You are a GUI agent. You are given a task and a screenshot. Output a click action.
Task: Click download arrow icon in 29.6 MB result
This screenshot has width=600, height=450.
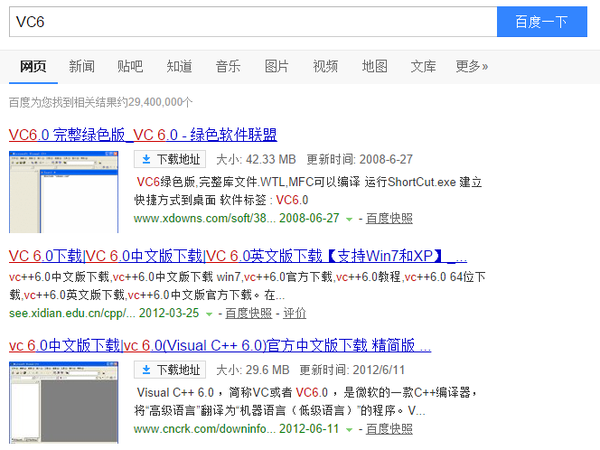146,370
